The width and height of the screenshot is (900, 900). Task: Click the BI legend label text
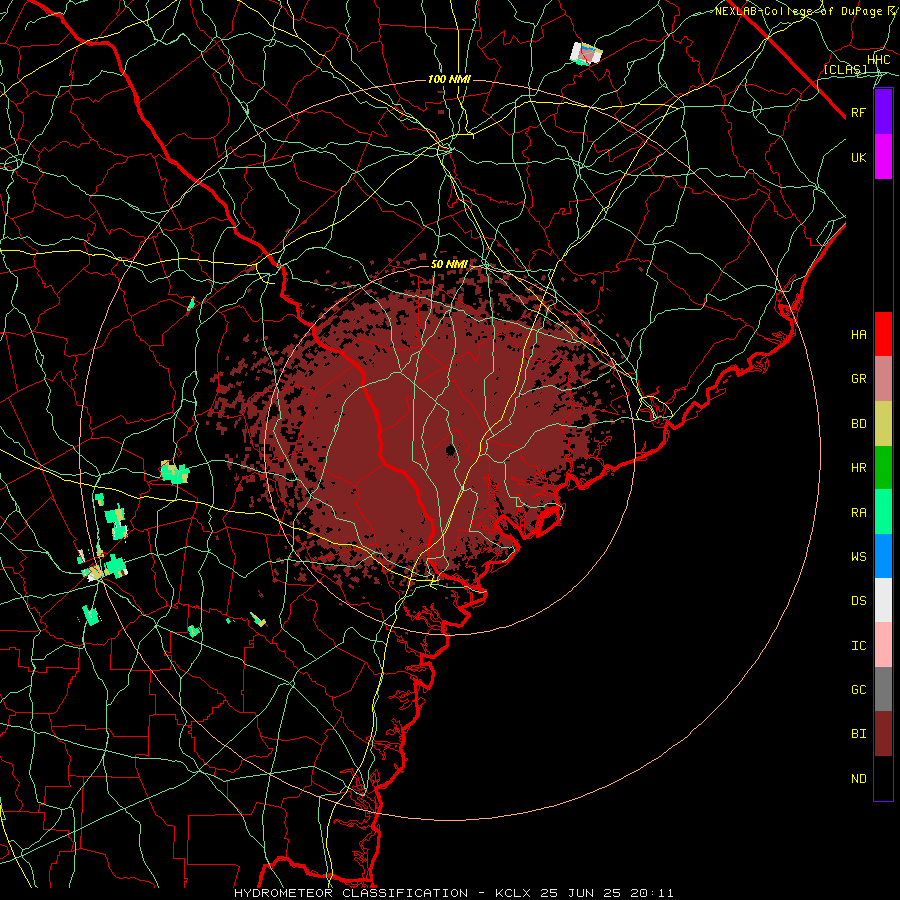coord(859,734)
